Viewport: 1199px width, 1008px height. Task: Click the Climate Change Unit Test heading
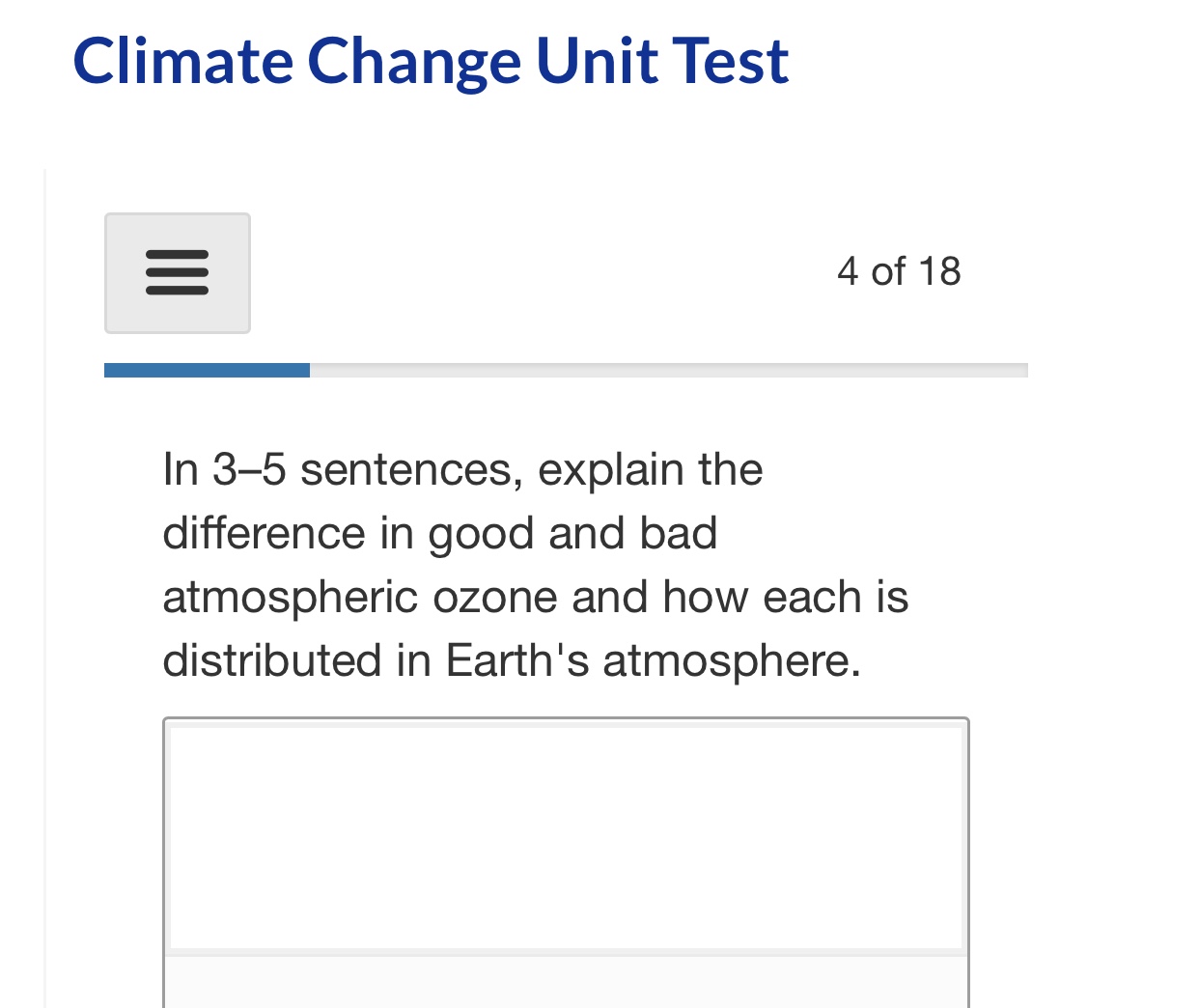point(431,62)
